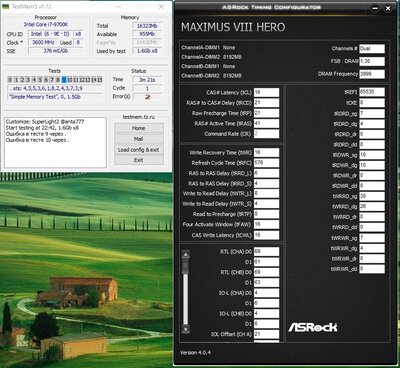Viewport: 400px width, 368px height.
Task: Click the Refresh Cycle Time (tRFC) field
Action: click(x=266, y=163)
